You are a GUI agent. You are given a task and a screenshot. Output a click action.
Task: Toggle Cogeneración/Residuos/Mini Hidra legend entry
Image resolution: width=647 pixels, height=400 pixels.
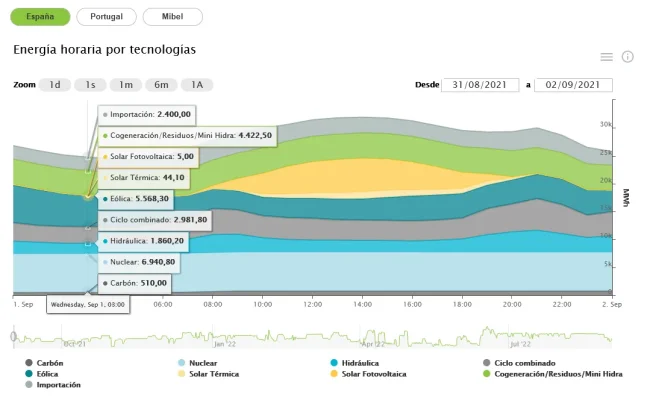553,374
